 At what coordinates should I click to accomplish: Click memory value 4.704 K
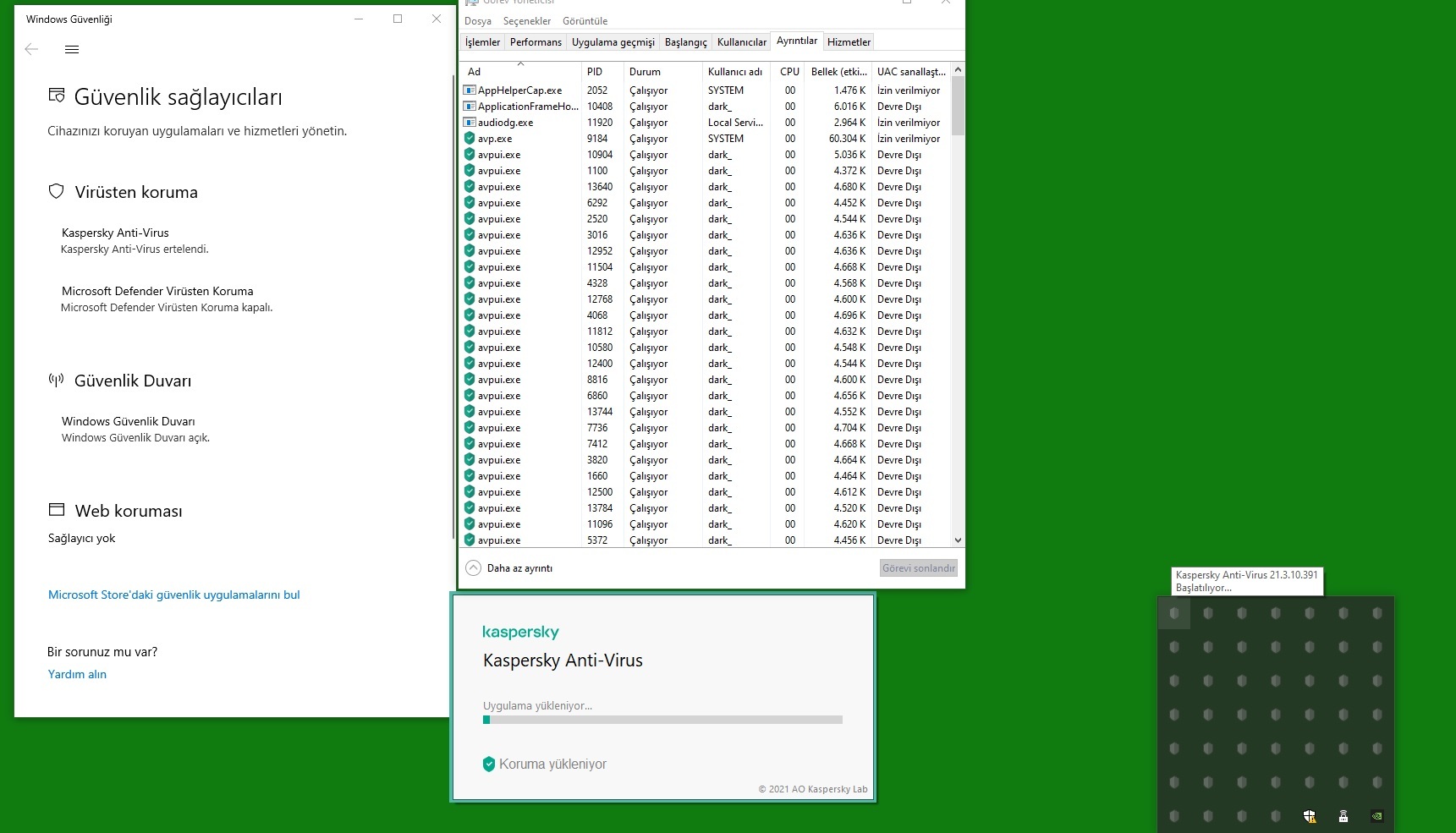[849, 428]
